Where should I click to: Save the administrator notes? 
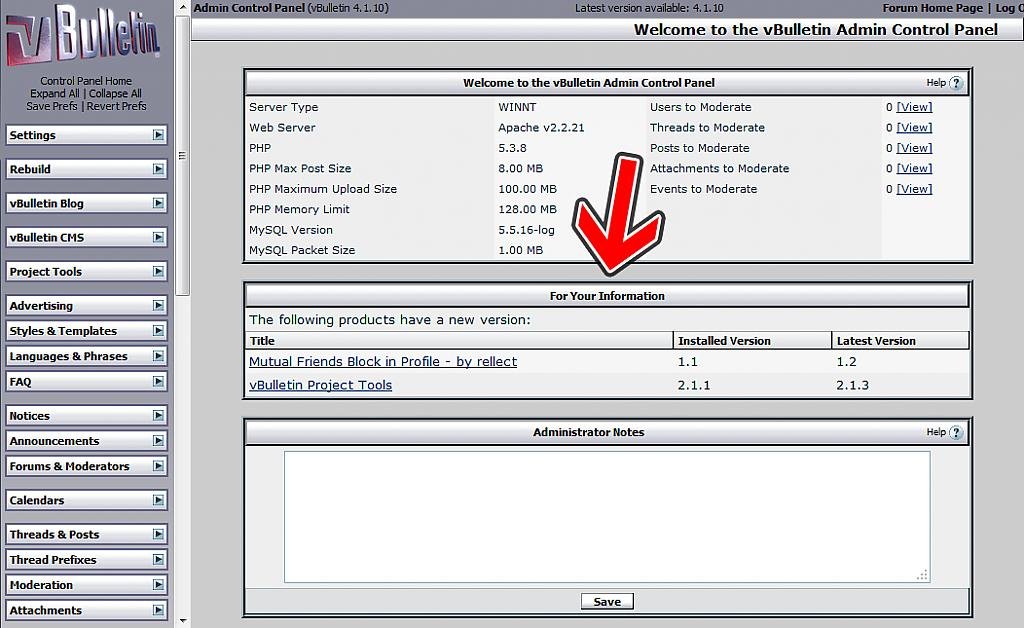pyautogui.click(x=607, y=601)
